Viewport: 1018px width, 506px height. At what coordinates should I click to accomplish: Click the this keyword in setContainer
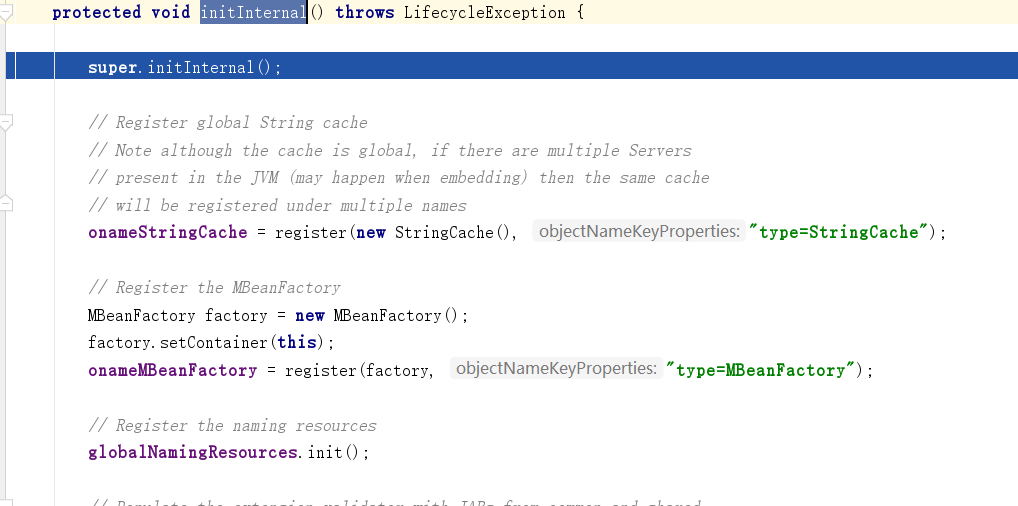tap(297, 343)
